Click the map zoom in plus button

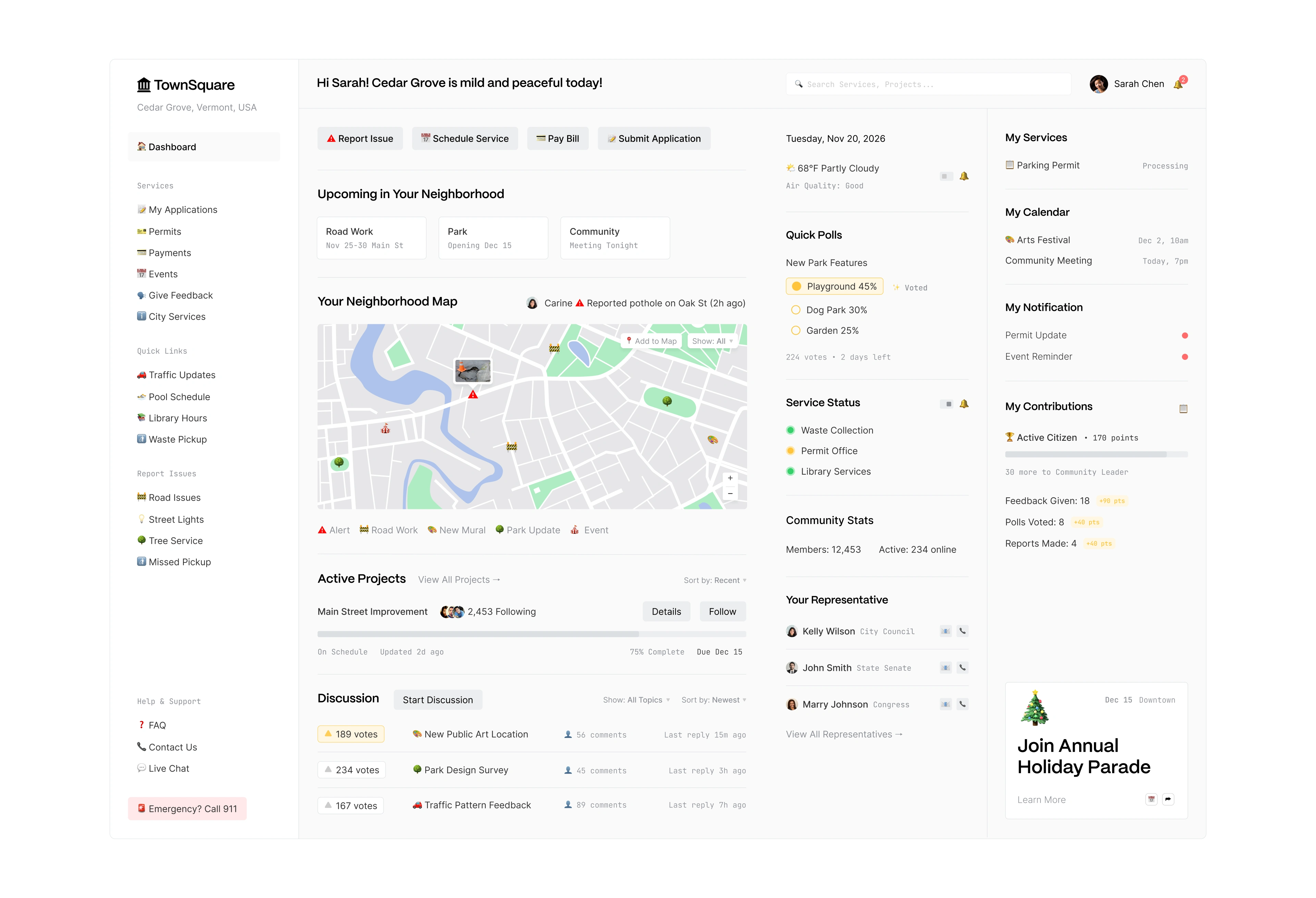(x=730, y=478)
